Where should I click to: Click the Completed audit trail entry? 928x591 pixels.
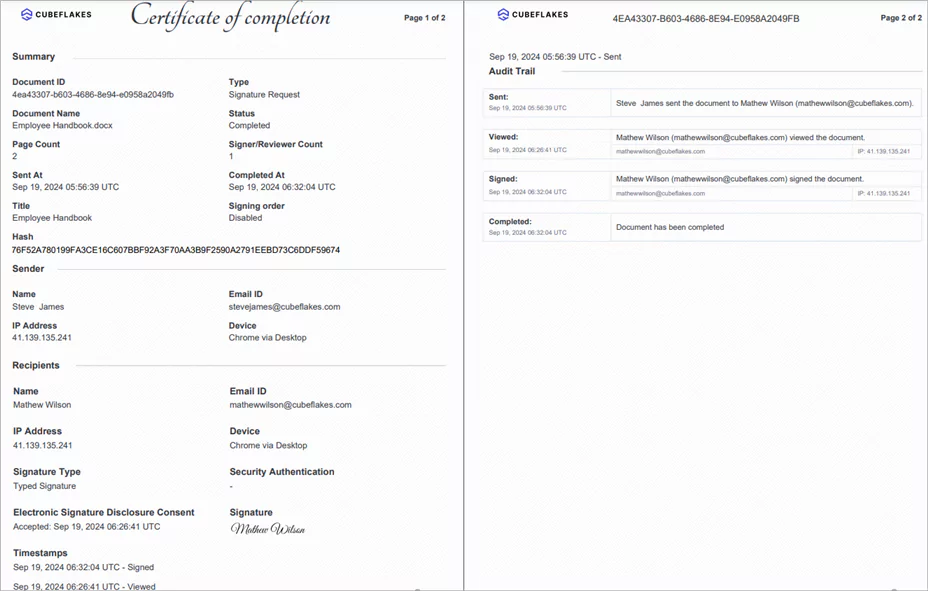click(x=702, y=227)
